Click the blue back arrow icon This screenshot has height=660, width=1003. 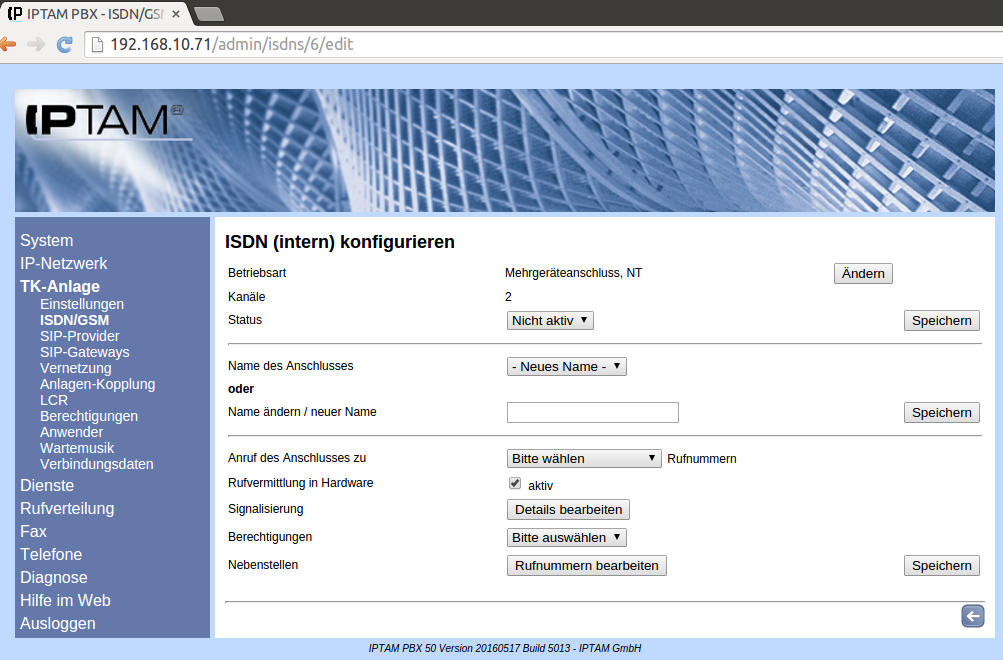(972, 616)
